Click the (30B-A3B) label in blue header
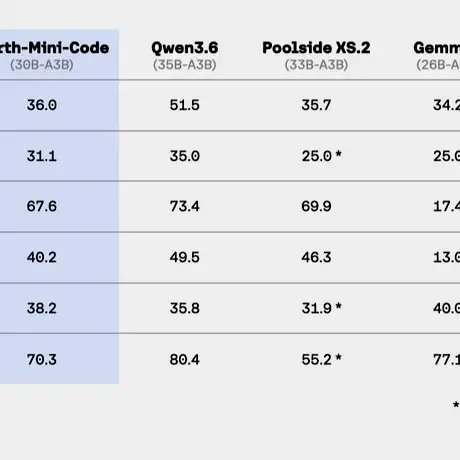Image resolution: width=460 pixels, height=460 pixels. point(42,65)
